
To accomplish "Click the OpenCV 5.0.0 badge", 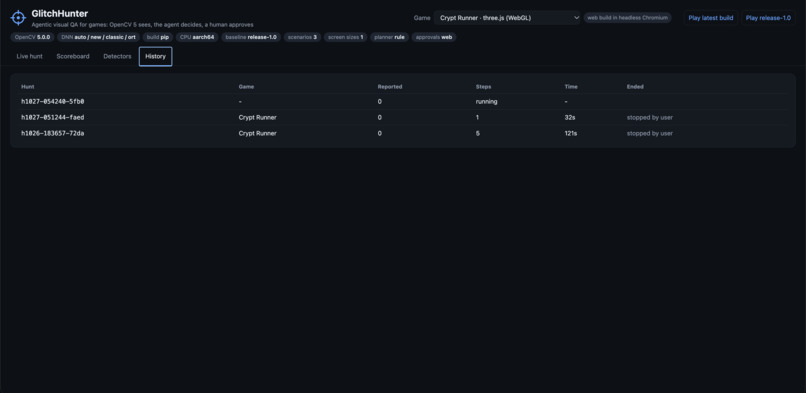I will (32, 37).
